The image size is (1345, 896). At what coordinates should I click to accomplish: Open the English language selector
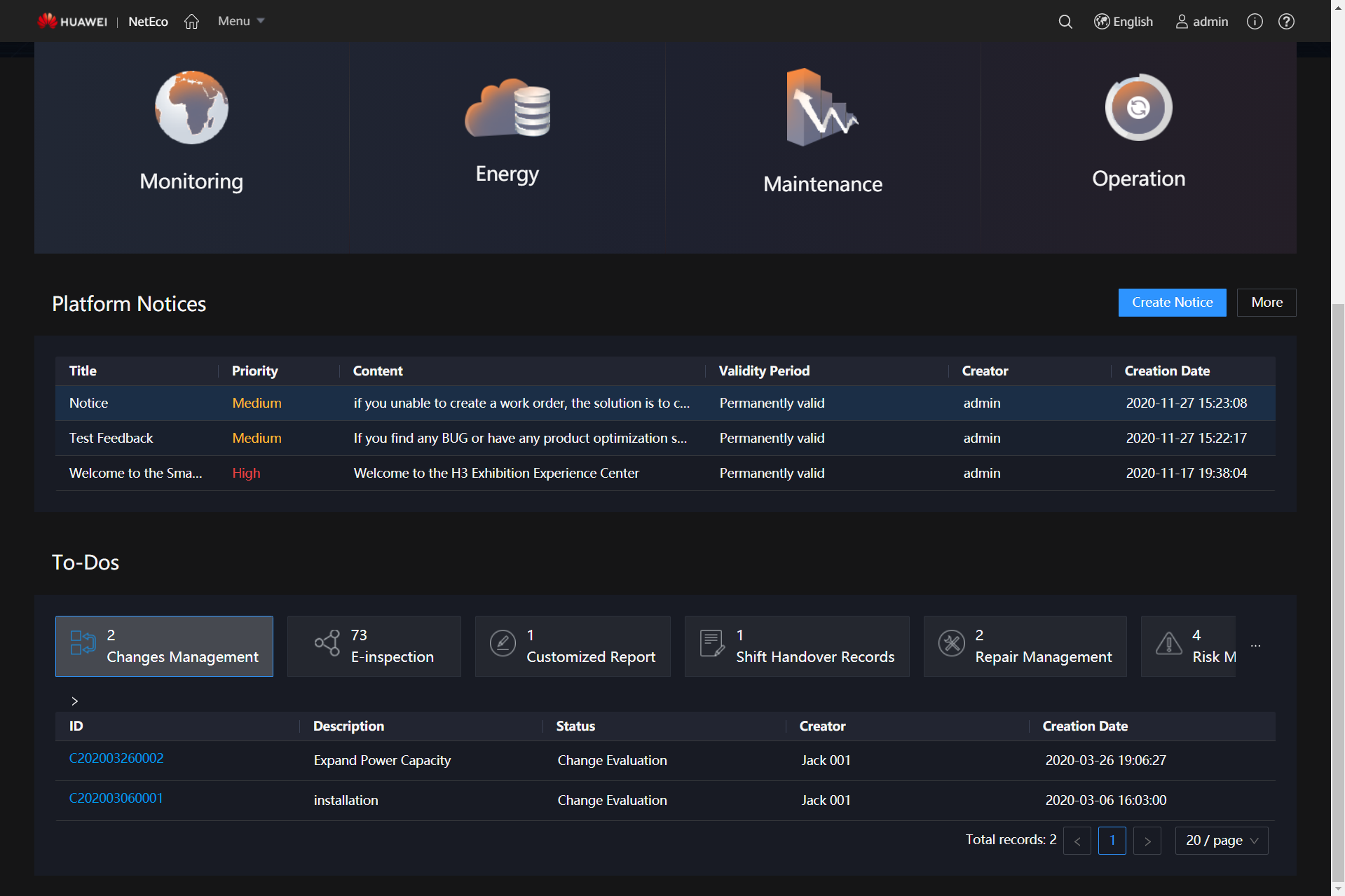(x=1124, y=22)
